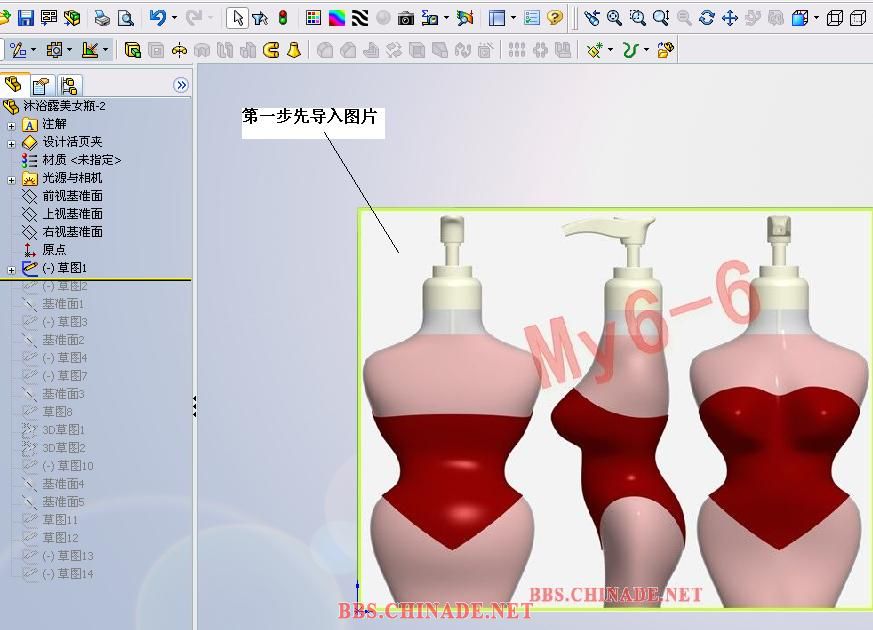Expand the 光源与相机 node

pos(11,180)
